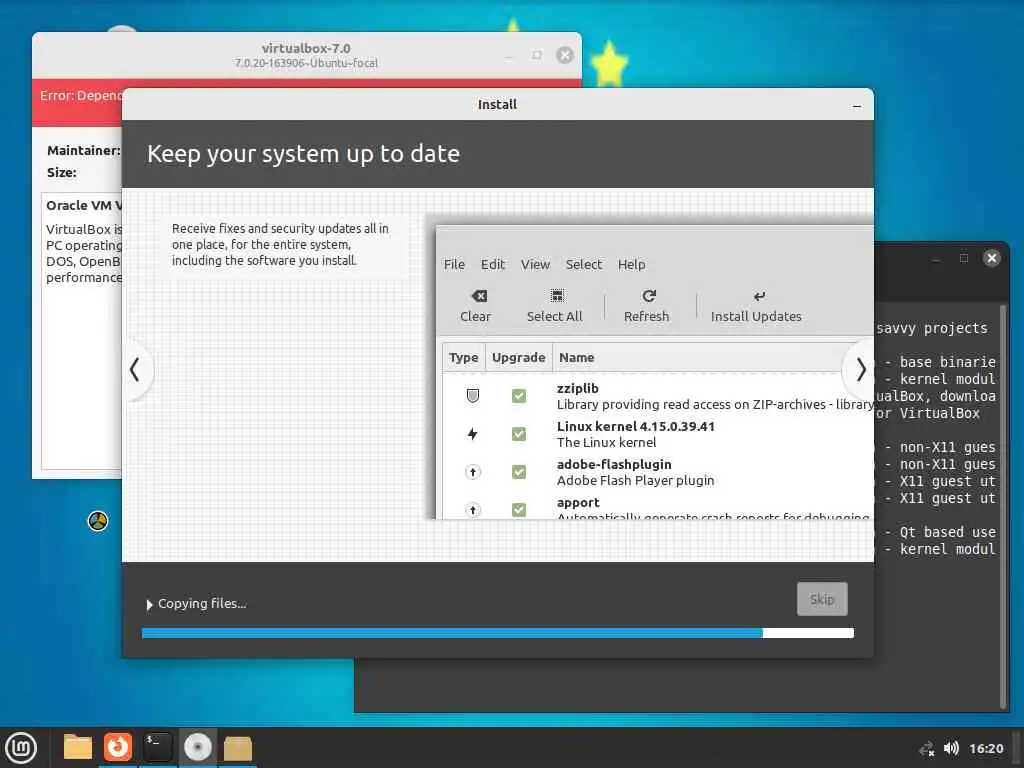
Task: Open the View menu in slideshow image
Action: pyautogui.click(x=535, y=264)
